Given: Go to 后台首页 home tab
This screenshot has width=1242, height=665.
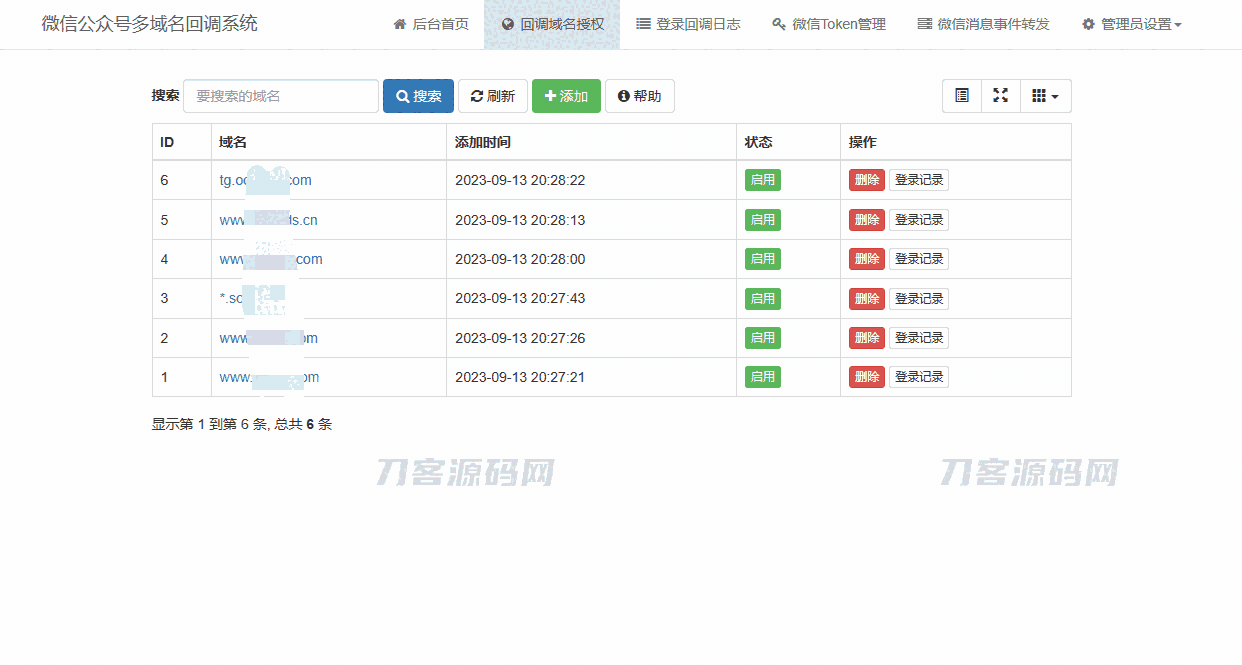Looking at the screenshot, I should [x=430, y=24].
